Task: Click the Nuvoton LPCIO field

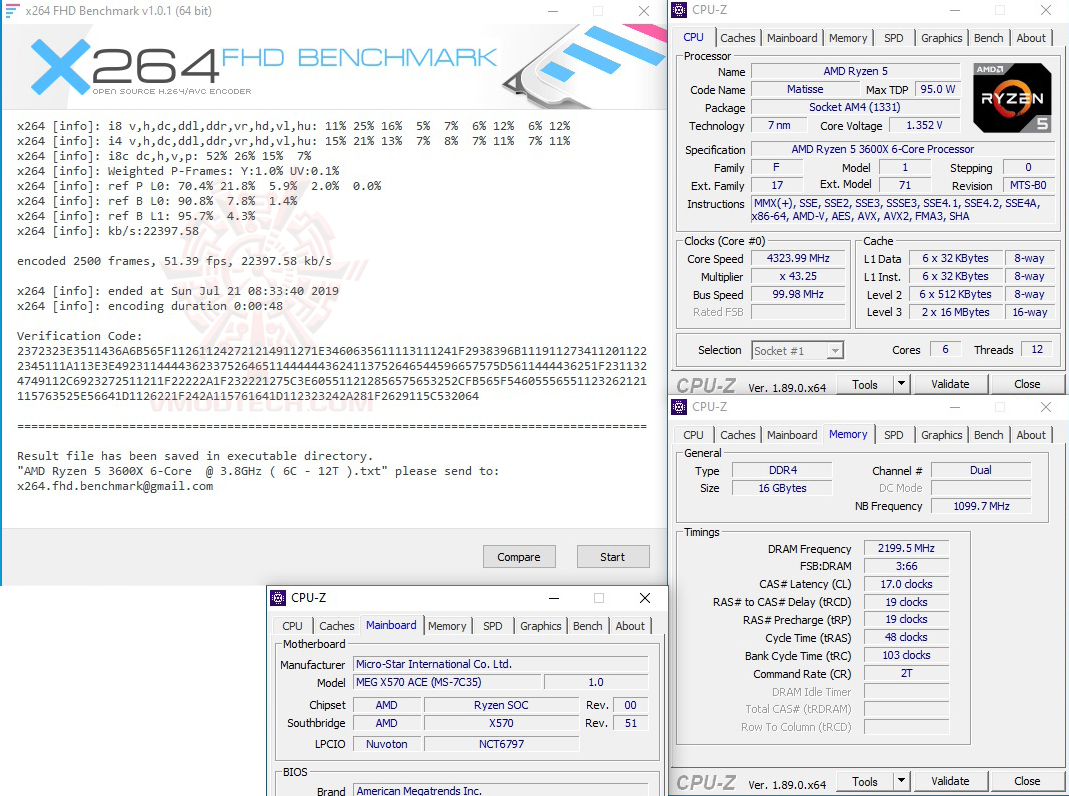Action: (x=387, y=744)
